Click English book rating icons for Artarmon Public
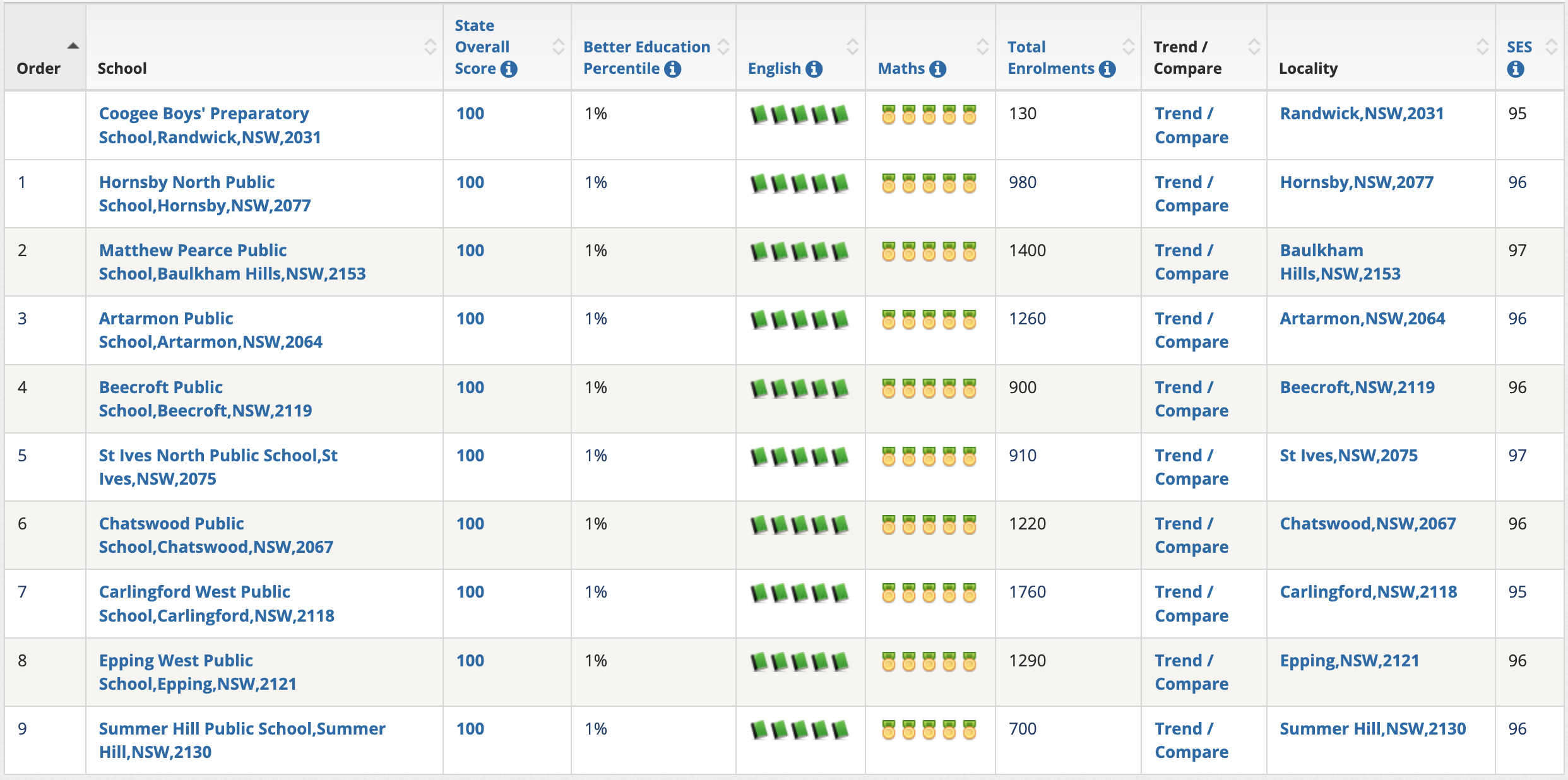Screen dimensions: 1568x780 point(799,320)
